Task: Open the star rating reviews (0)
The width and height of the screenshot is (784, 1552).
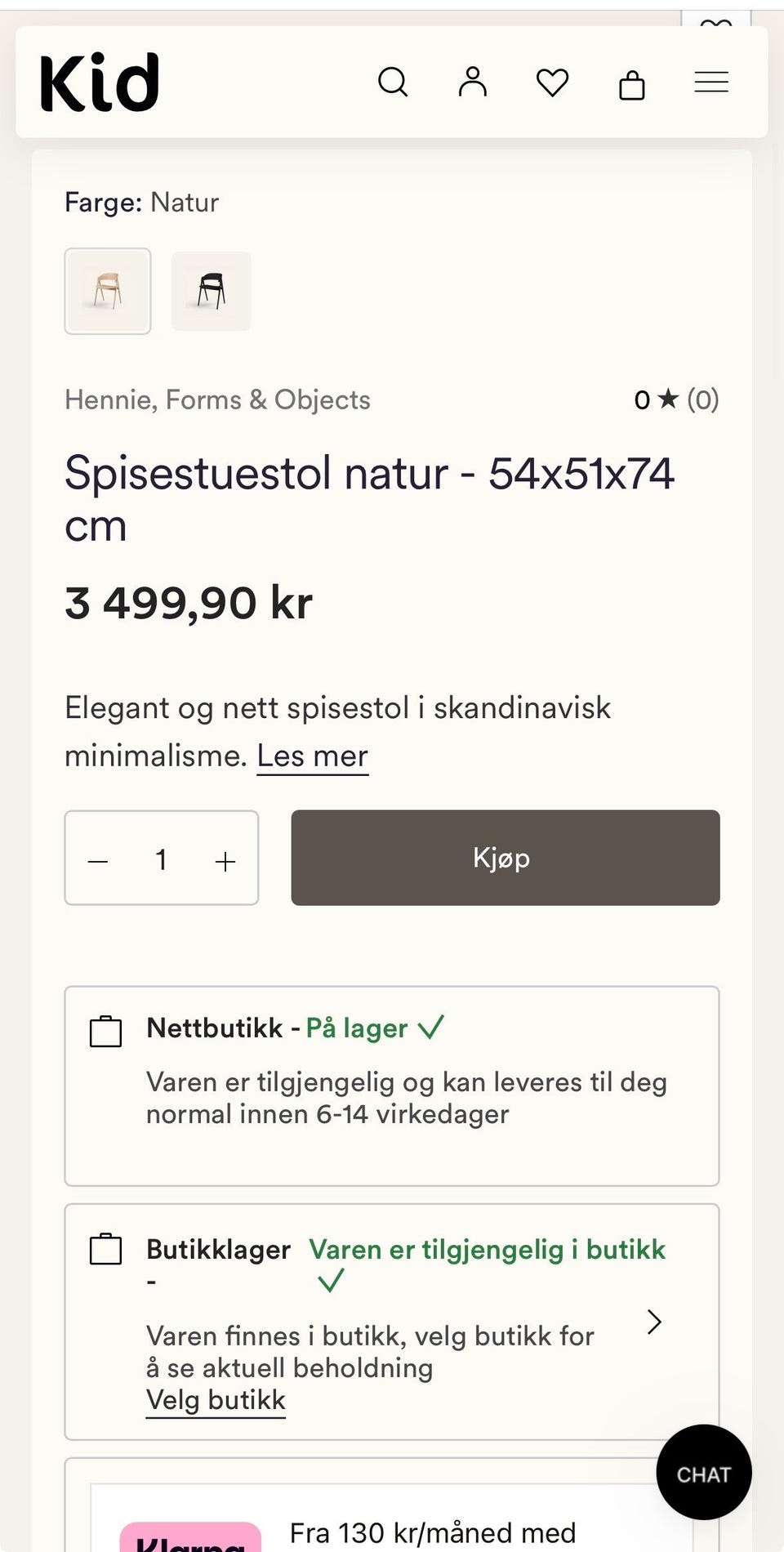Action: [677, 399]
